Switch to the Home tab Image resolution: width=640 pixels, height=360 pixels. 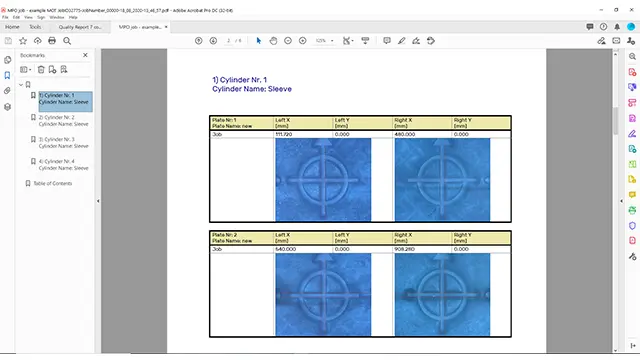pos(12,27)
